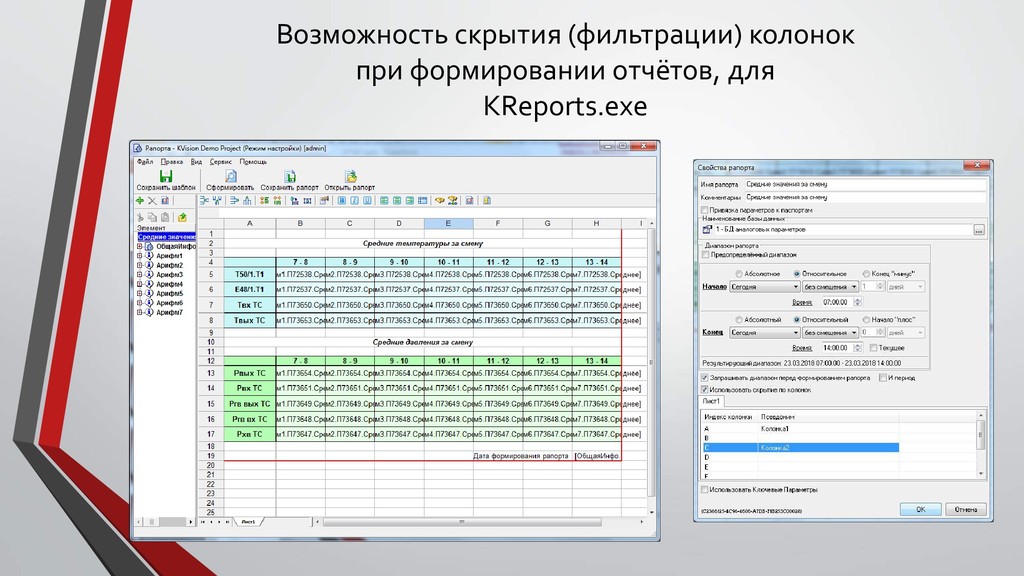The width and height of the screenshot is (1024, 576).
Task: Select Абсолютное radio for Начало
Action: (x=739, y=274)
